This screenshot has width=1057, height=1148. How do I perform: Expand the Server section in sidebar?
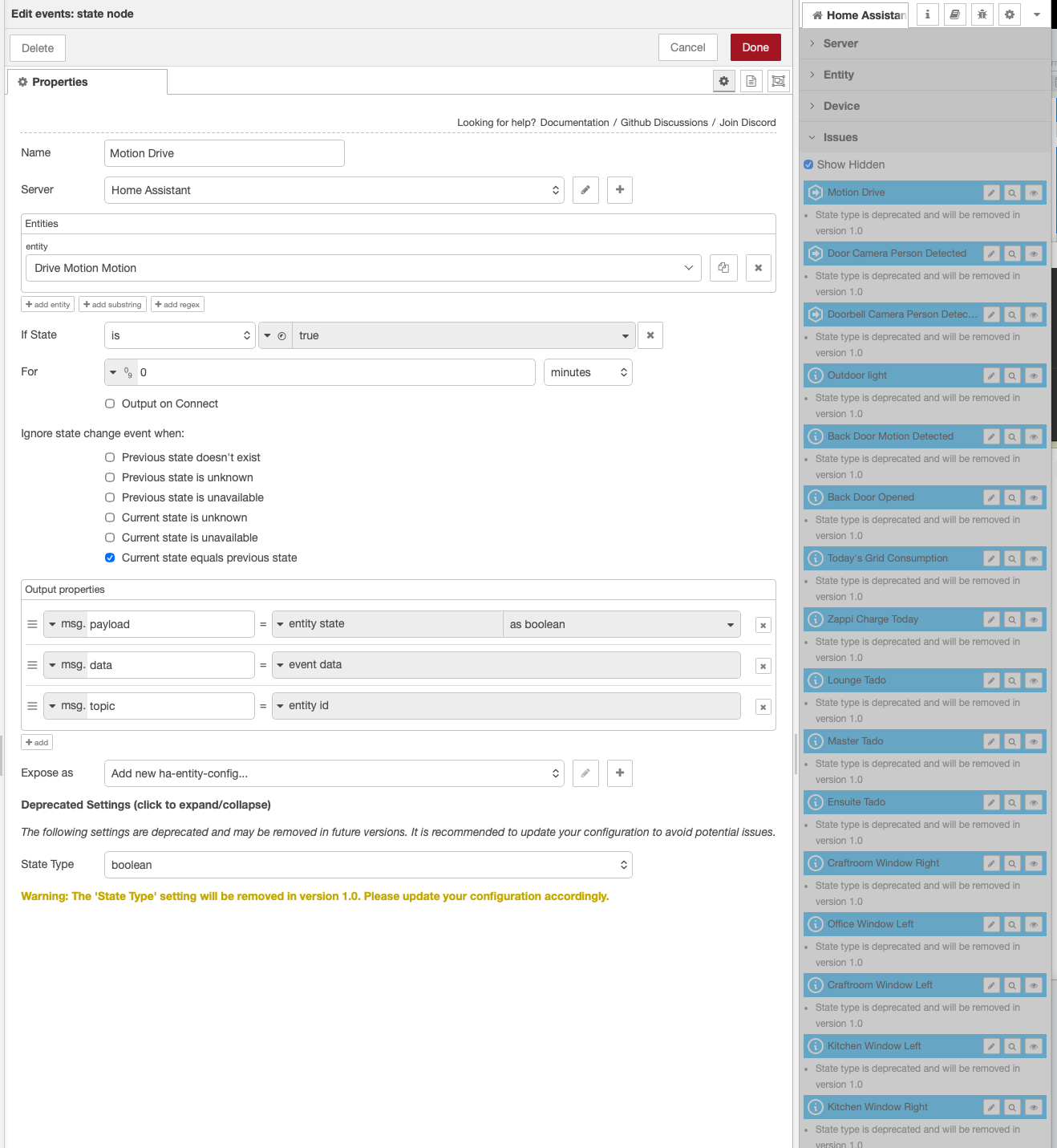tap(840, 43)
